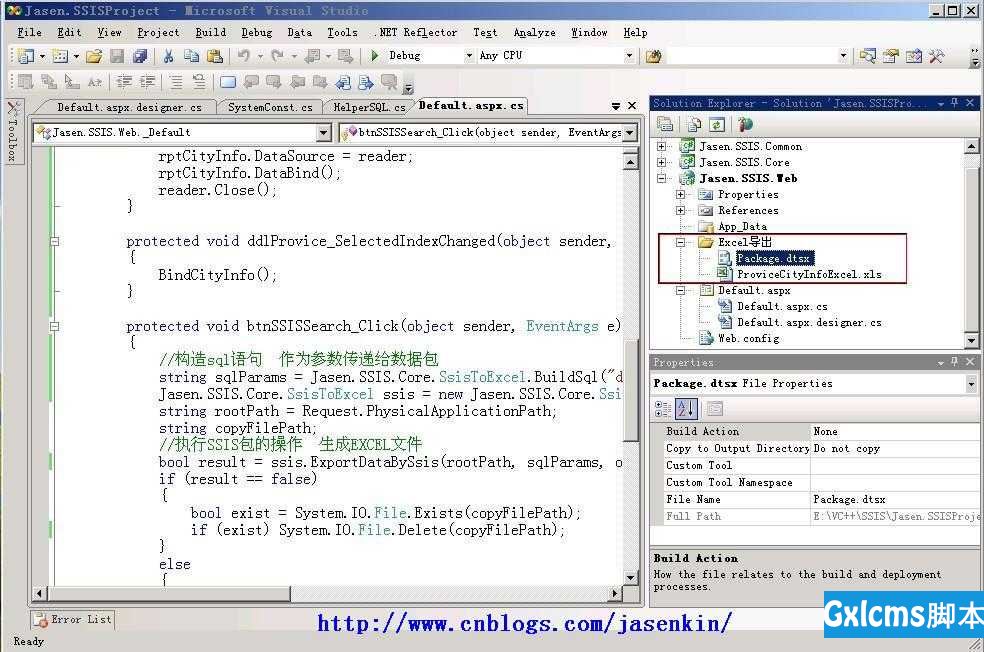Viewport: 984px width, 652px height.
Task: Toggle auto-hide pin on Properties panel
Action: pyautogui.click(x=955, y=361)
